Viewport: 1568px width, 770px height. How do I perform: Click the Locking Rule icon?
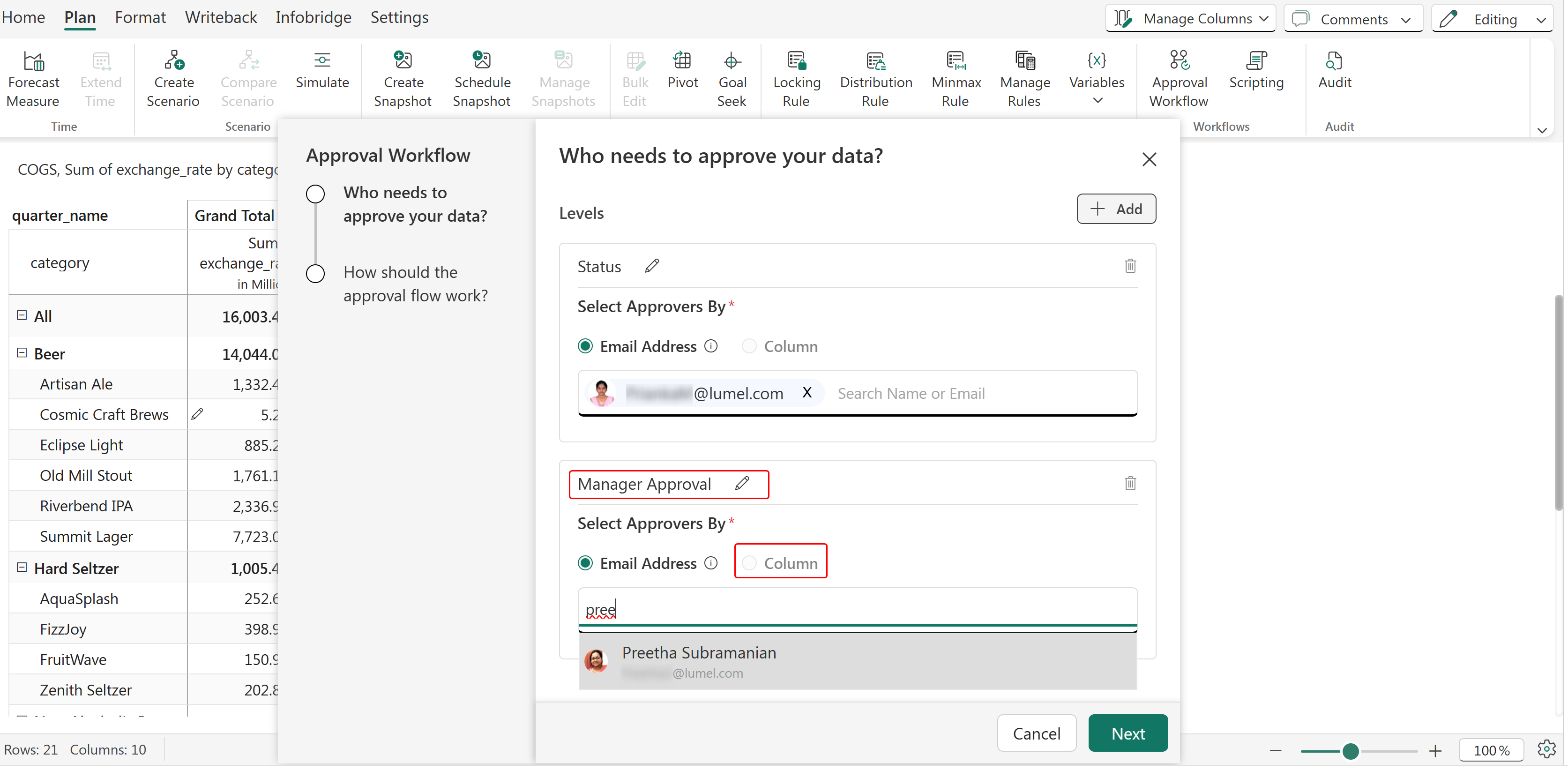[x=796, y=61]
